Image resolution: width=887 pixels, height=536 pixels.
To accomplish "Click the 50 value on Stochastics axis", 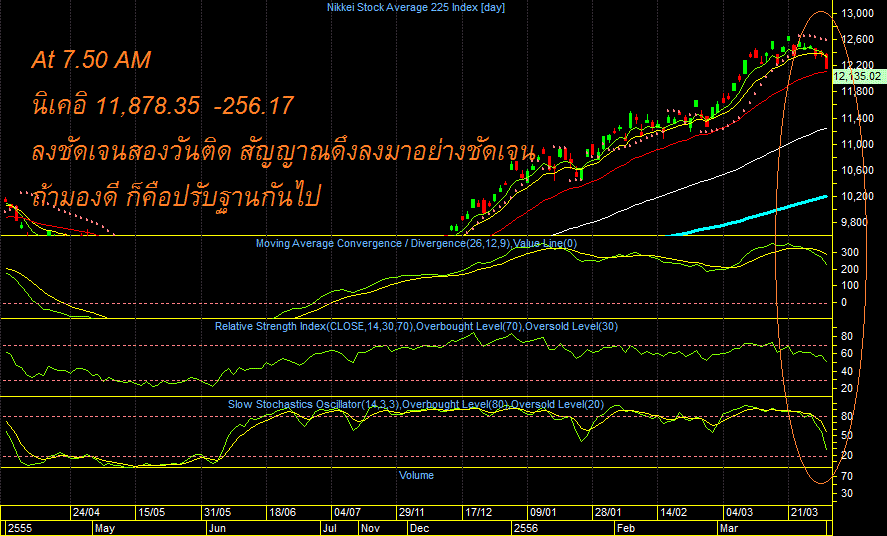I will [847, 436].
